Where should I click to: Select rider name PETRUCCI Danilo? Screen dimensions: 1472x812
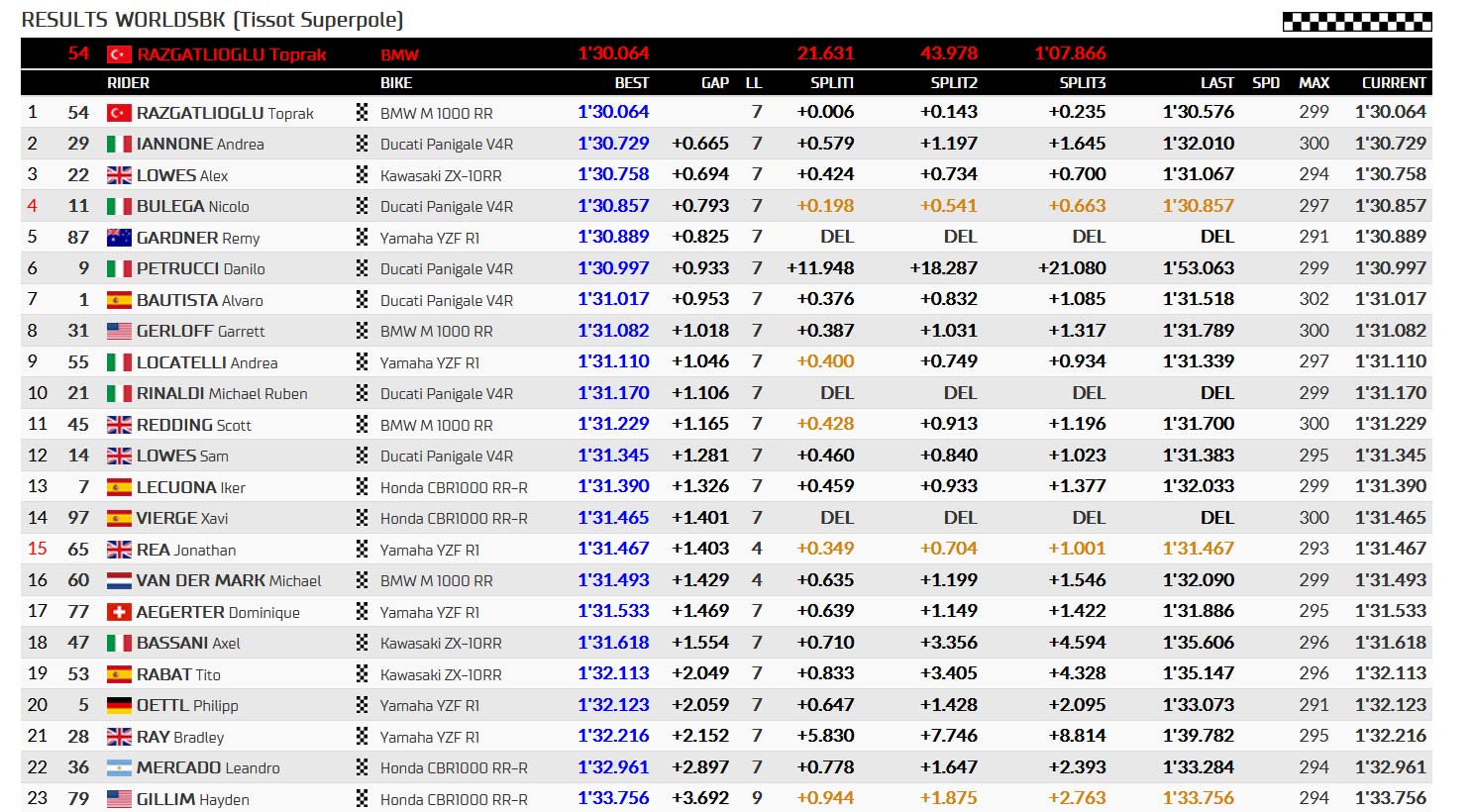point(201,268)
